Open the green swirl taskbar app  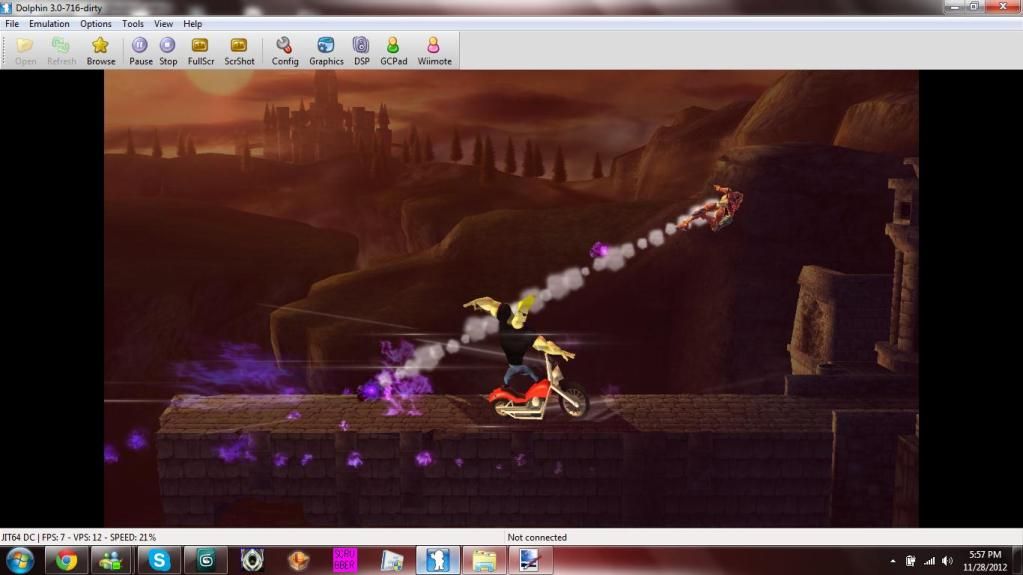coord(206,561)
